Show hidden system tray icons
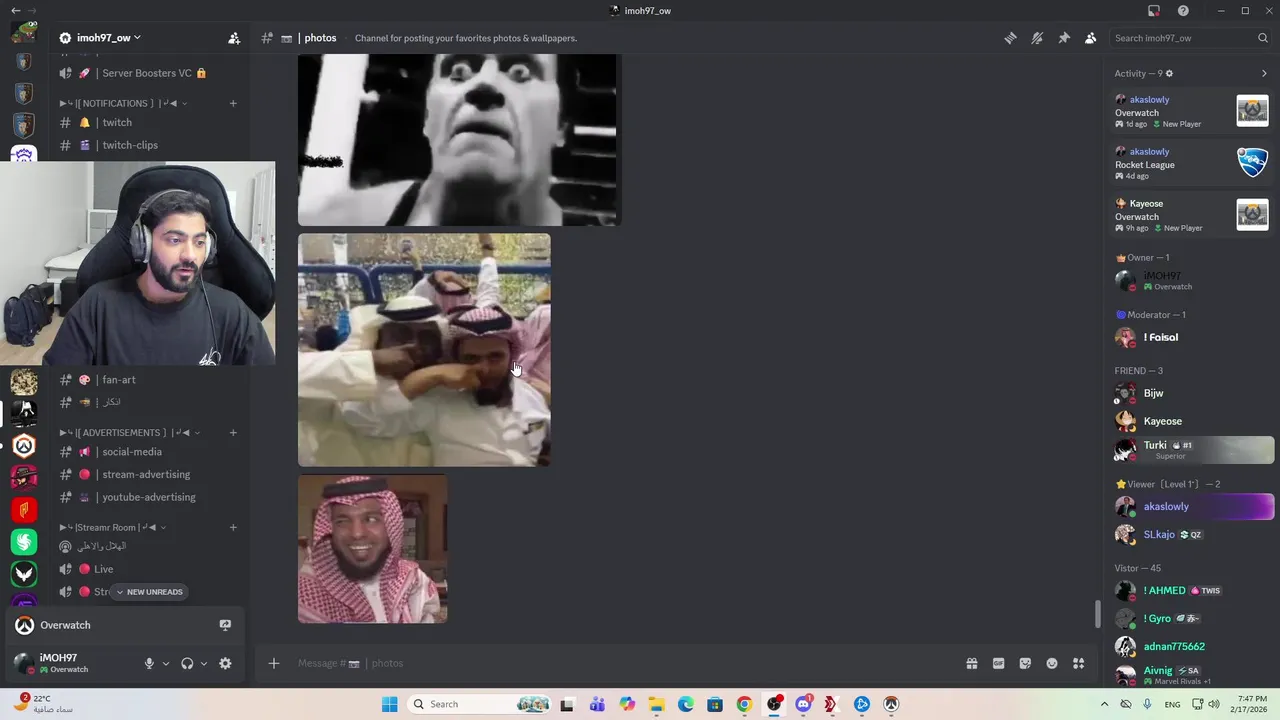The height and width of the screenshot is (720, 1280). (x=1104, y=704)
